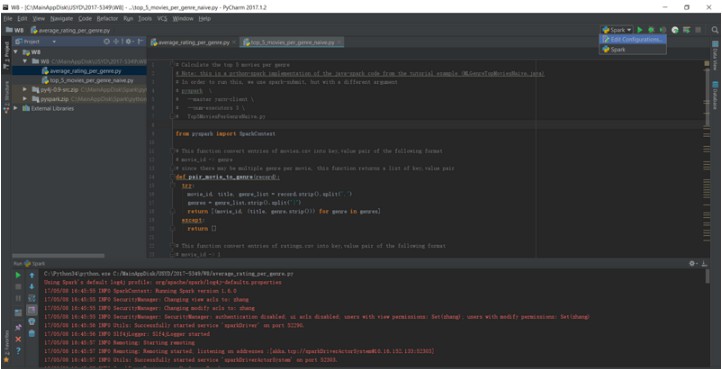Rerun Spark with green arrow in Run panel
This screenshot has width=722, height=369.
pyautogui.click(x=18, y=275)
